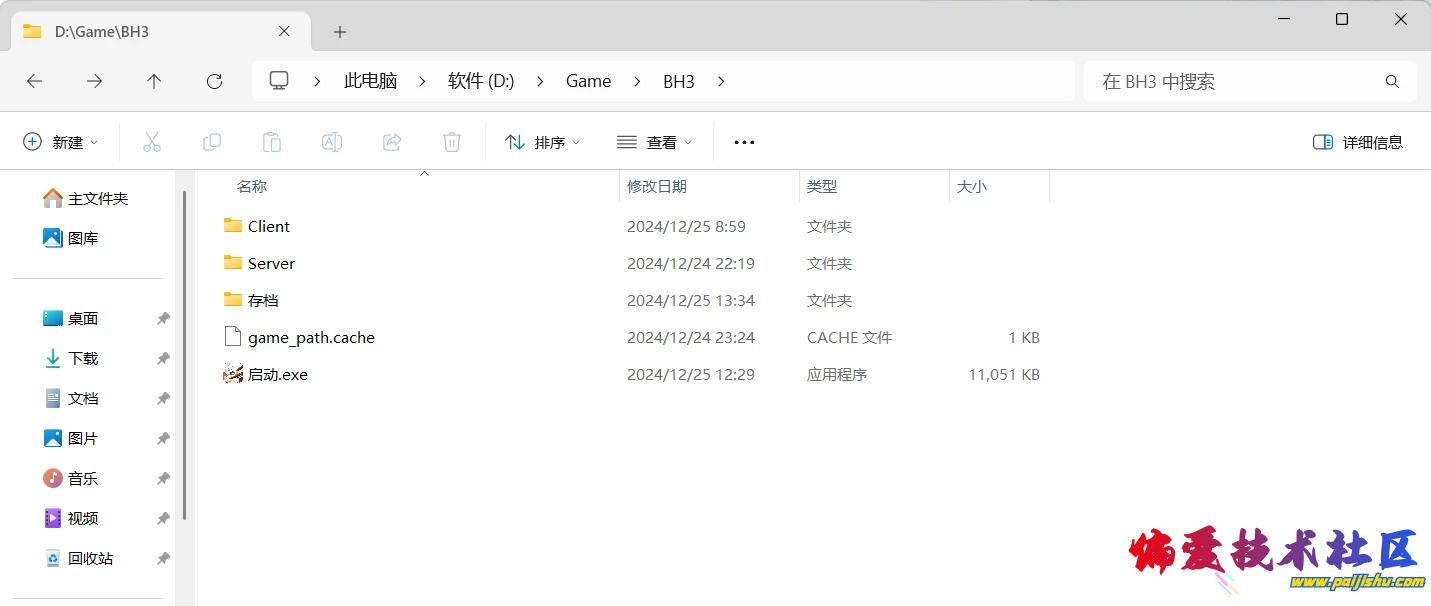Toggle the 详细信息 details pane
The width and height of the screenshot is (1431, 606).
[1358, 142]
